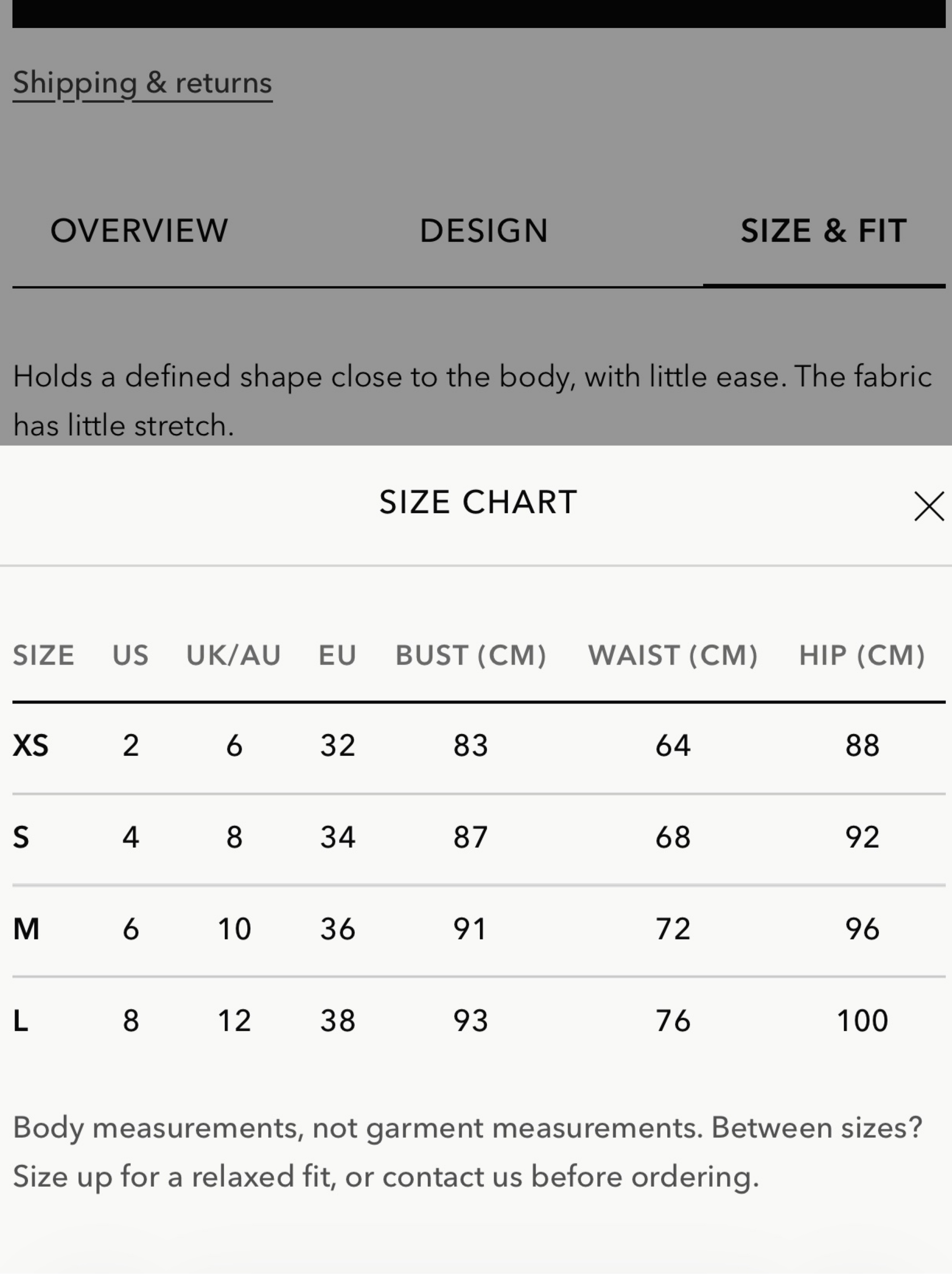
Task: Click the EU column header
Action: click(338, 655)
